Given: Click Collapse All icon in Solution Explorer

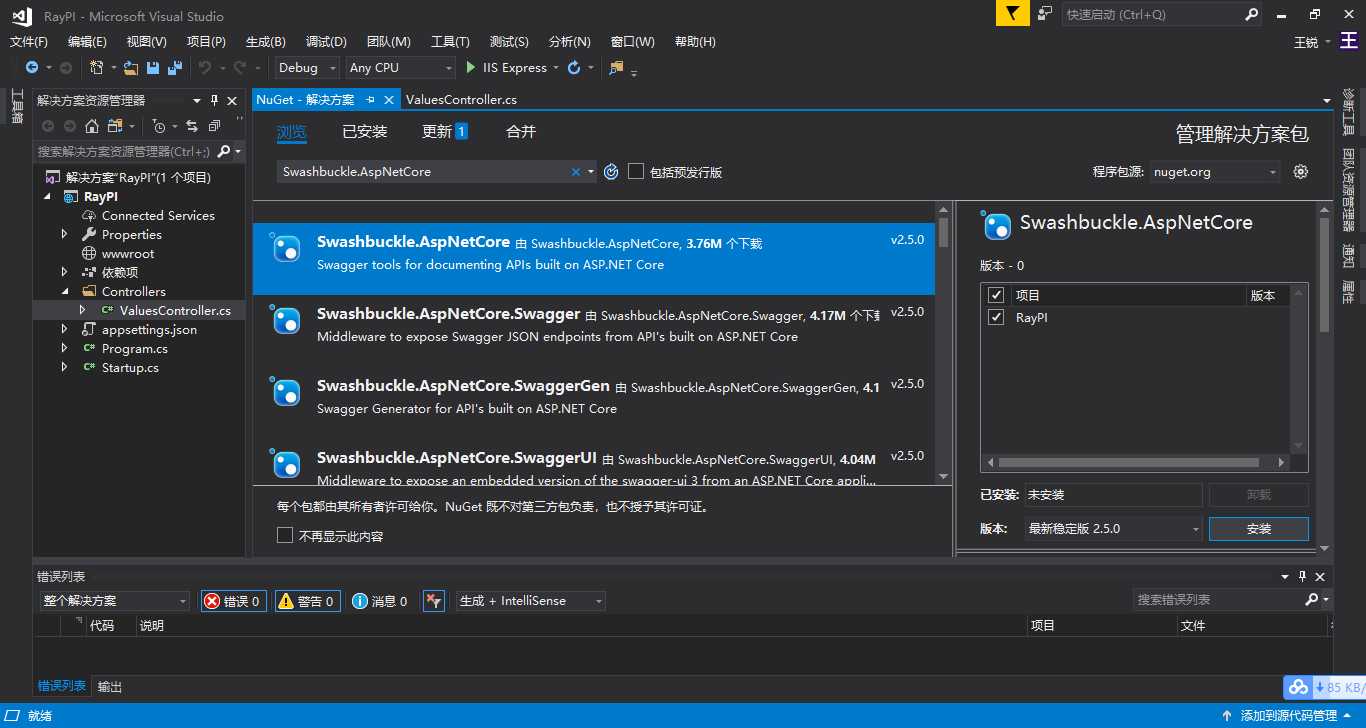Looking at the screenshot, I should pos(215,126).
